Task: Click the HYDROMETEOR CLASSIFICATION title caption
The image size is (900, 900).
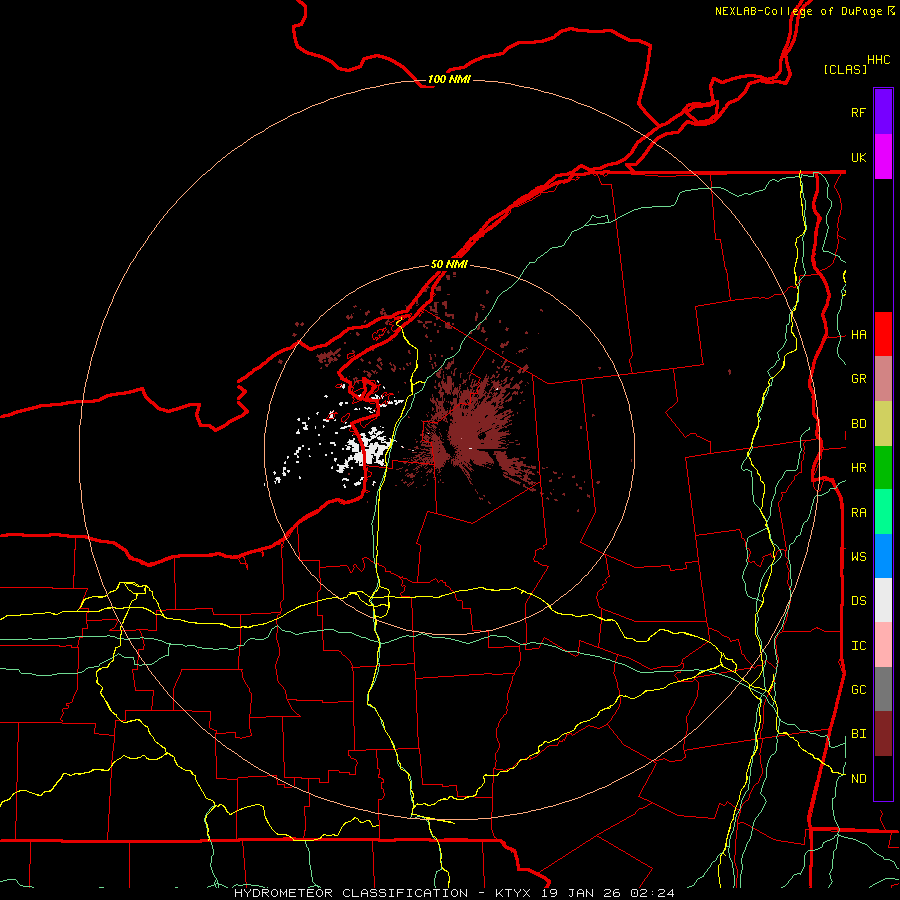Action: click(x=351, y=893)
